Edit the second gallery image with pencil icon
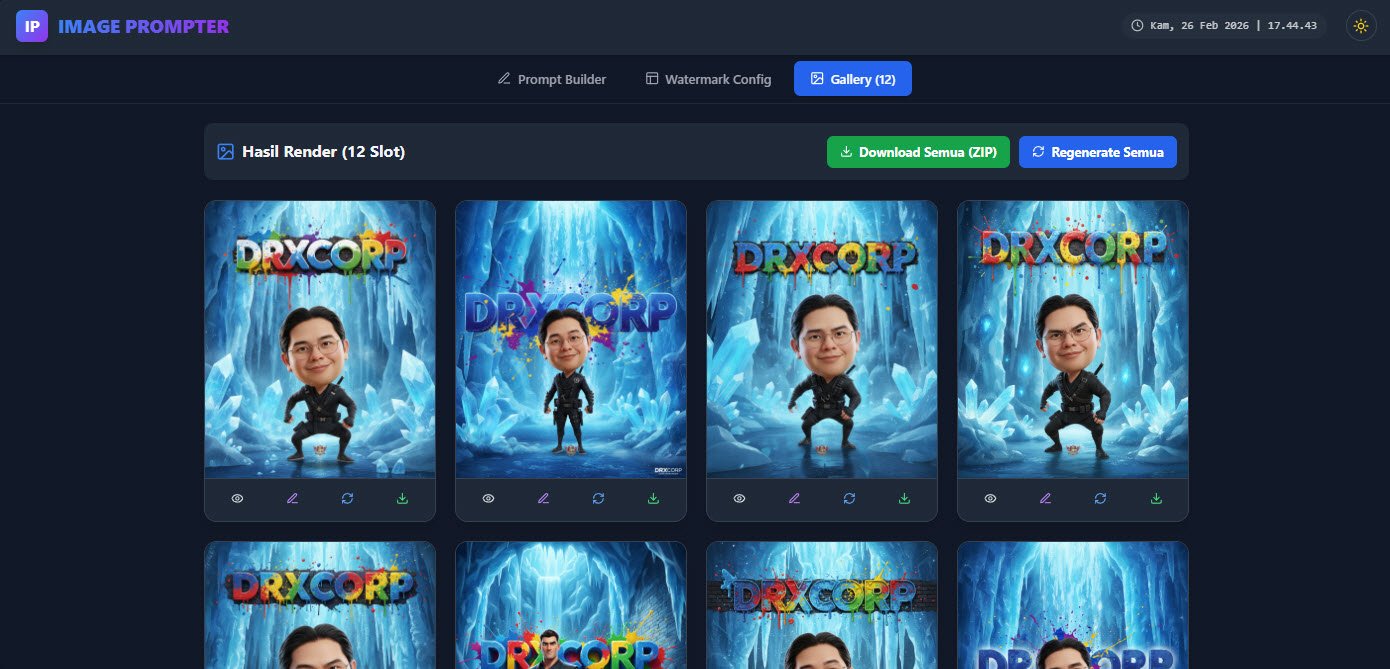Viewport: 1390px width, 669px height. (543, 498)
